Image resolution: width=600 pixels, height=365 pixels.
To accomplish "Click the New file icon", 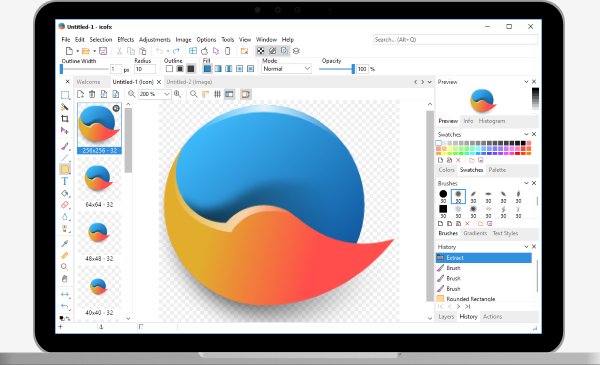I will click(69, 51).
